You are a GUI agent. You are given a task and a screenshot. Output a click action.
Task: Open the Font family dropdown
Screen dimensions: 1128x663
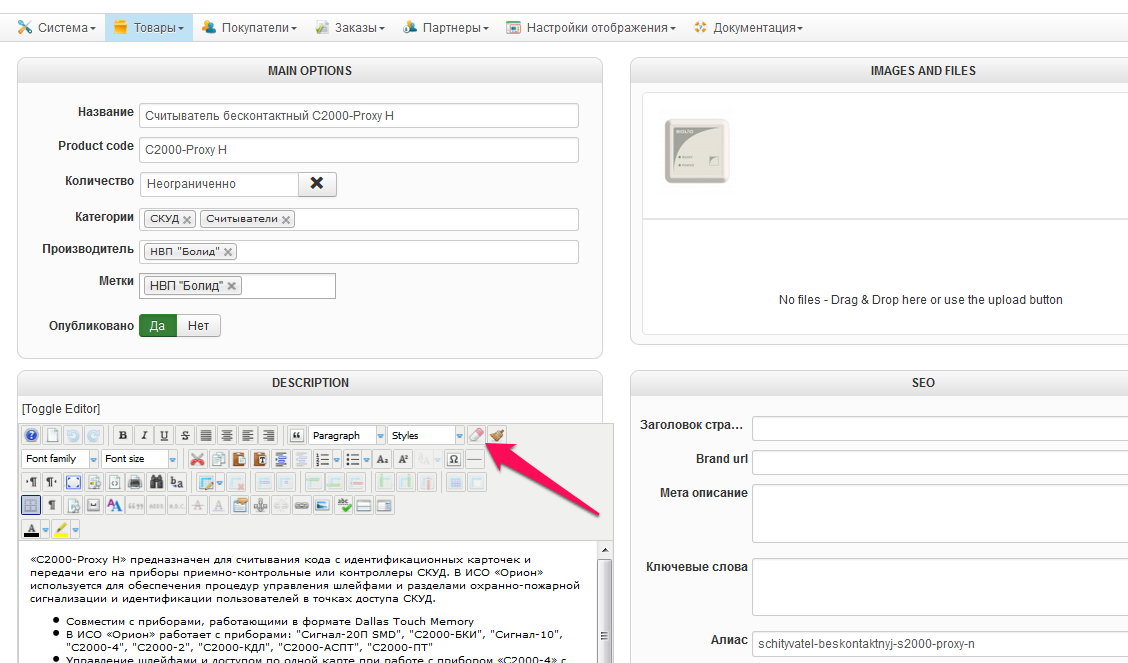(x=60, y=459)
